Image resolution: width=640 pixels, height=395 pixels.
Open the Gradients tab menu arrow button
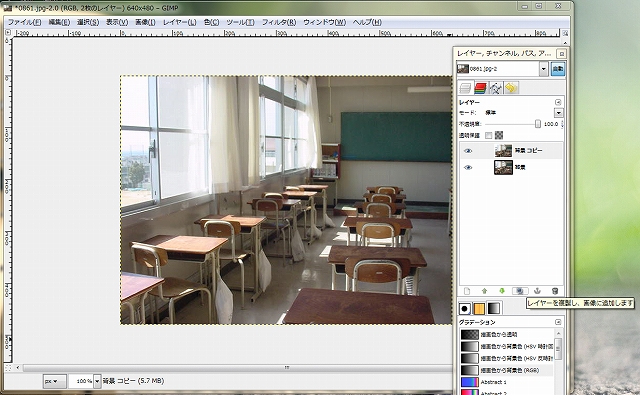(558, 322)
